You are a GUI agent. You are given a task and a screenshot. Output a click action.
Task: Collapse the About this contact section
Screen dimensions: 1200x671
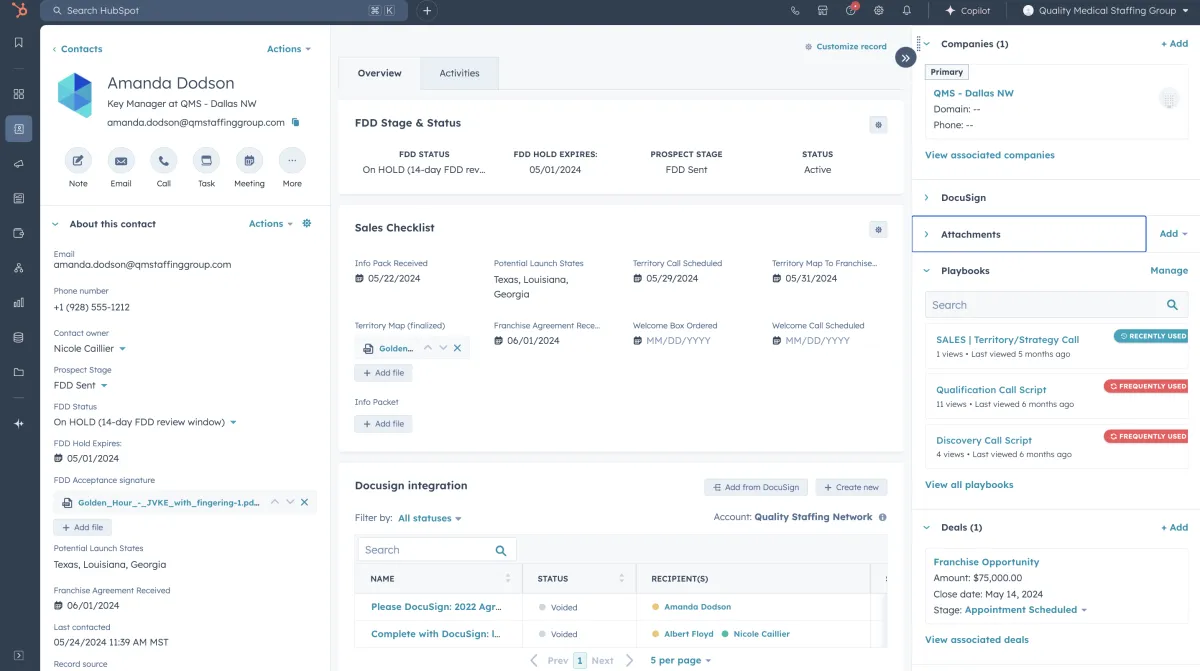[x=56, y=224]
